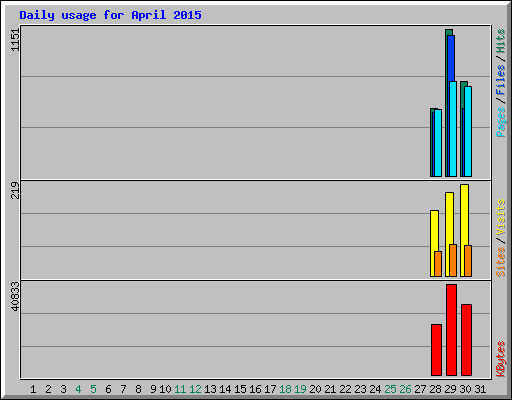
Task: Click the 219 y-axis value
Action: [15, 190]
